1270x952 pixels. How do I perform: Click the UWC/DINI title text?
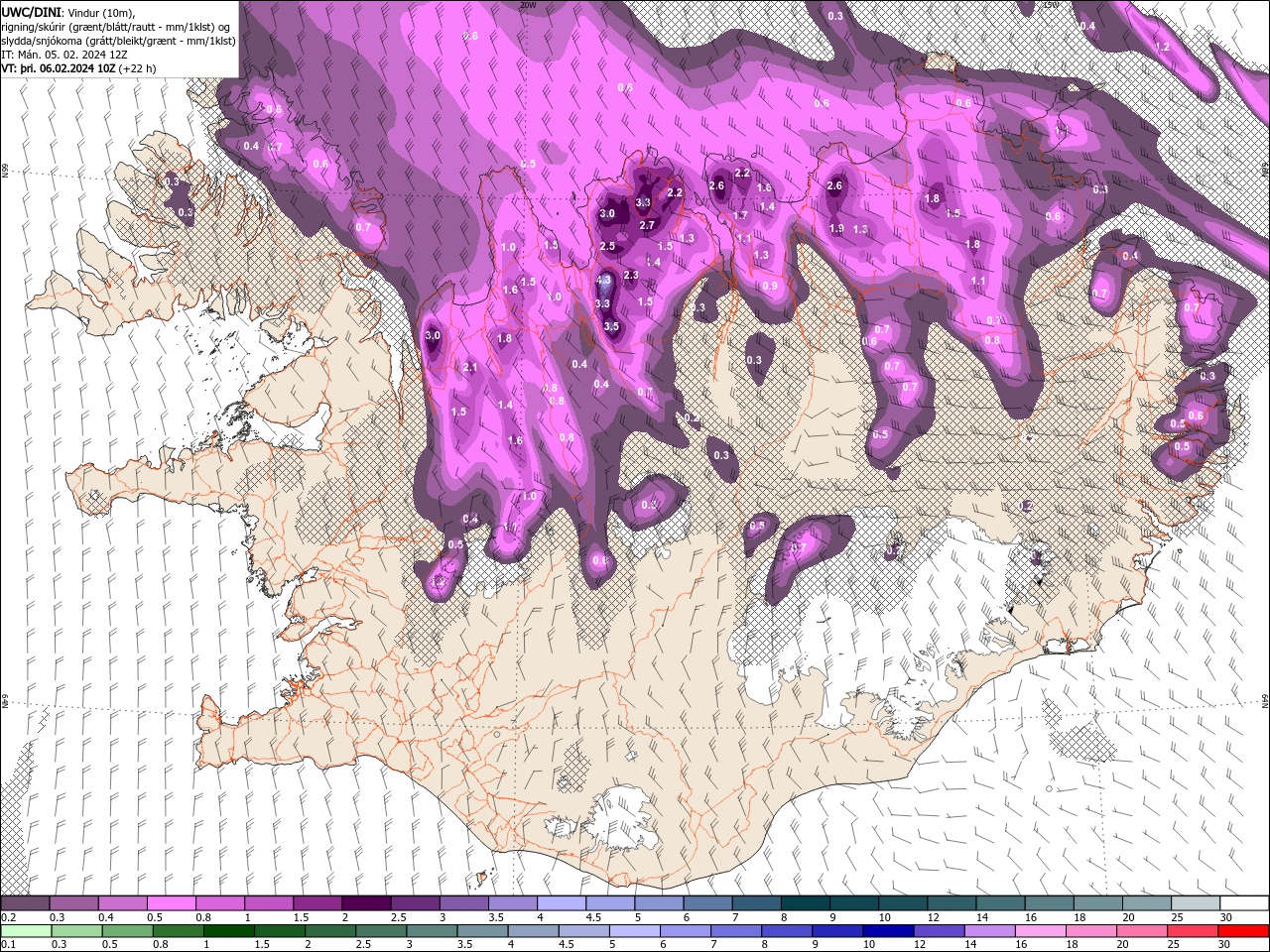tap(32, 12)
